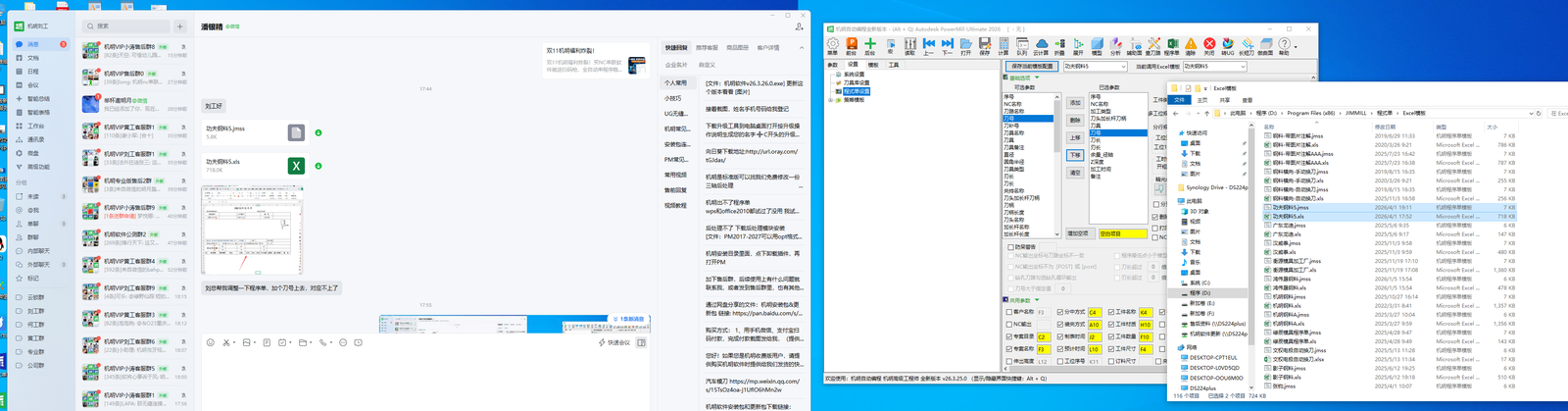Click the 删除 button between parameter lists
This screenshot has width=1568, height=411.
(x=1075, y=120)
